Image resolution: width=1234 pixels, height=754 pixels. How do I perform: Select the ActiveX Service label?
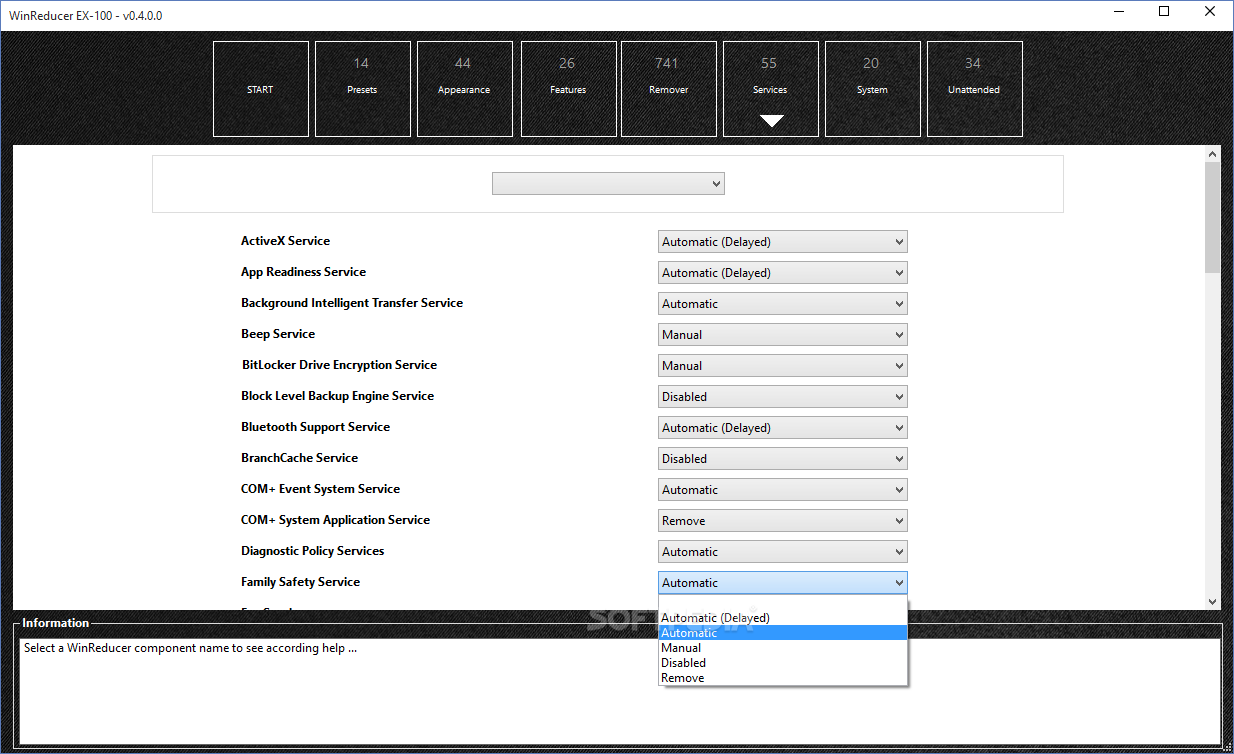[285, 241]
